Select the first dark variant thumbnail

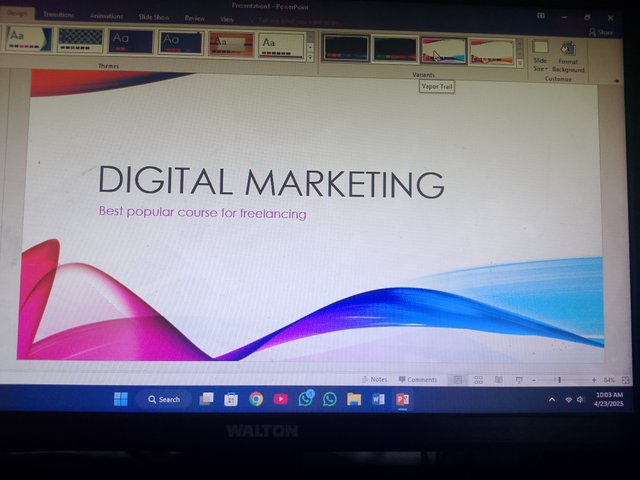point(345,48)
